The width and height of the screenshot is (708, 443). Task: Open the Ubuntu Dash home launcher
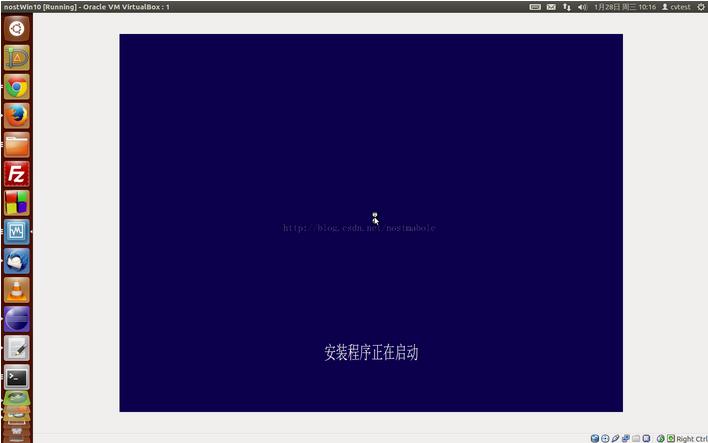17,28
